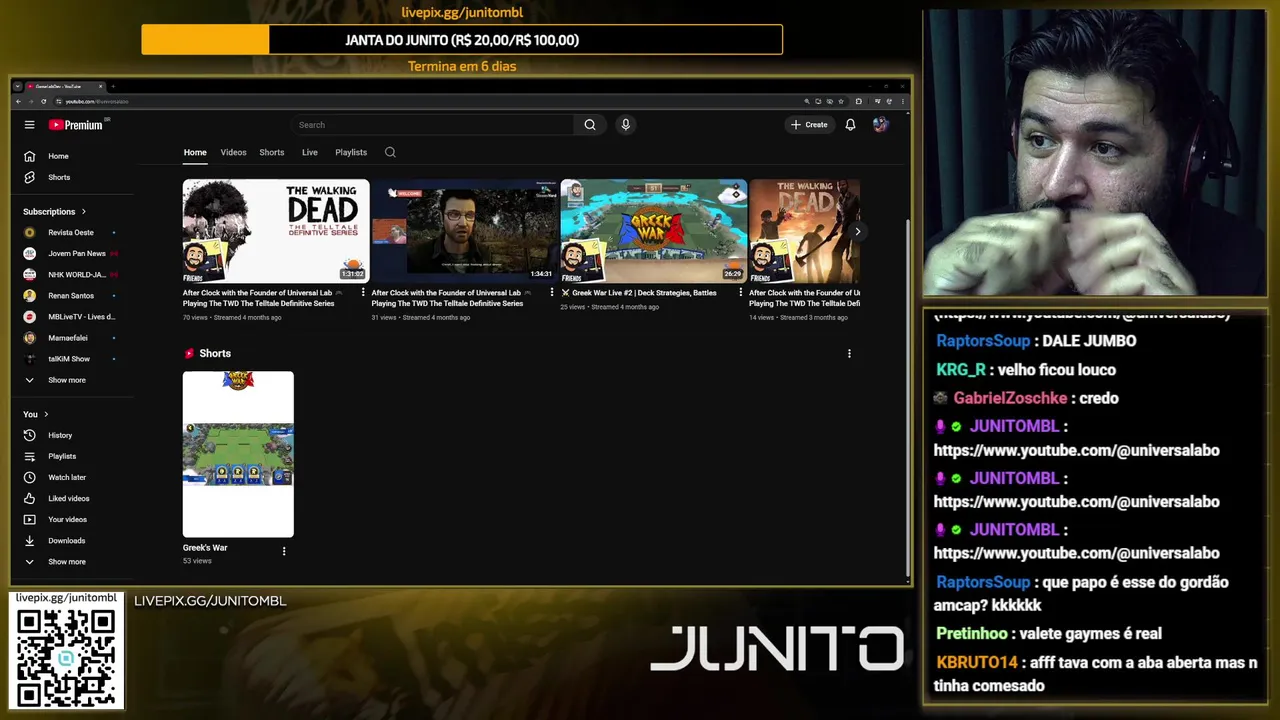Click the first JUNITOMBL universalabo chat link
Image resolution: width=1280 pixels, height=720 pixels.
pyautogui.click(x=1076, y=450)
